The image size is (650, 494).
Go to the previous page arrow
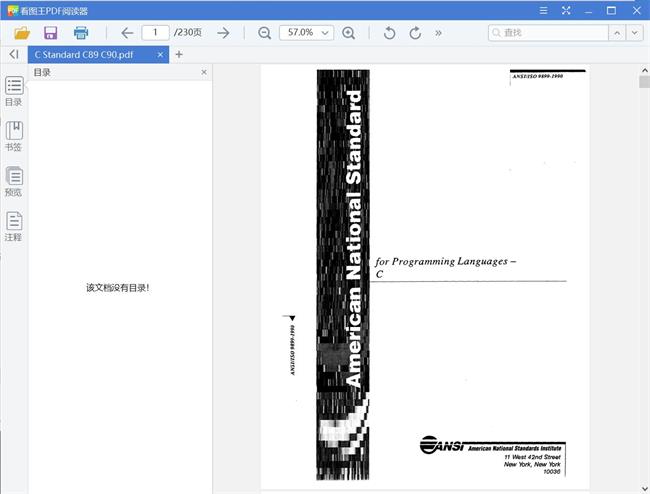126,33
